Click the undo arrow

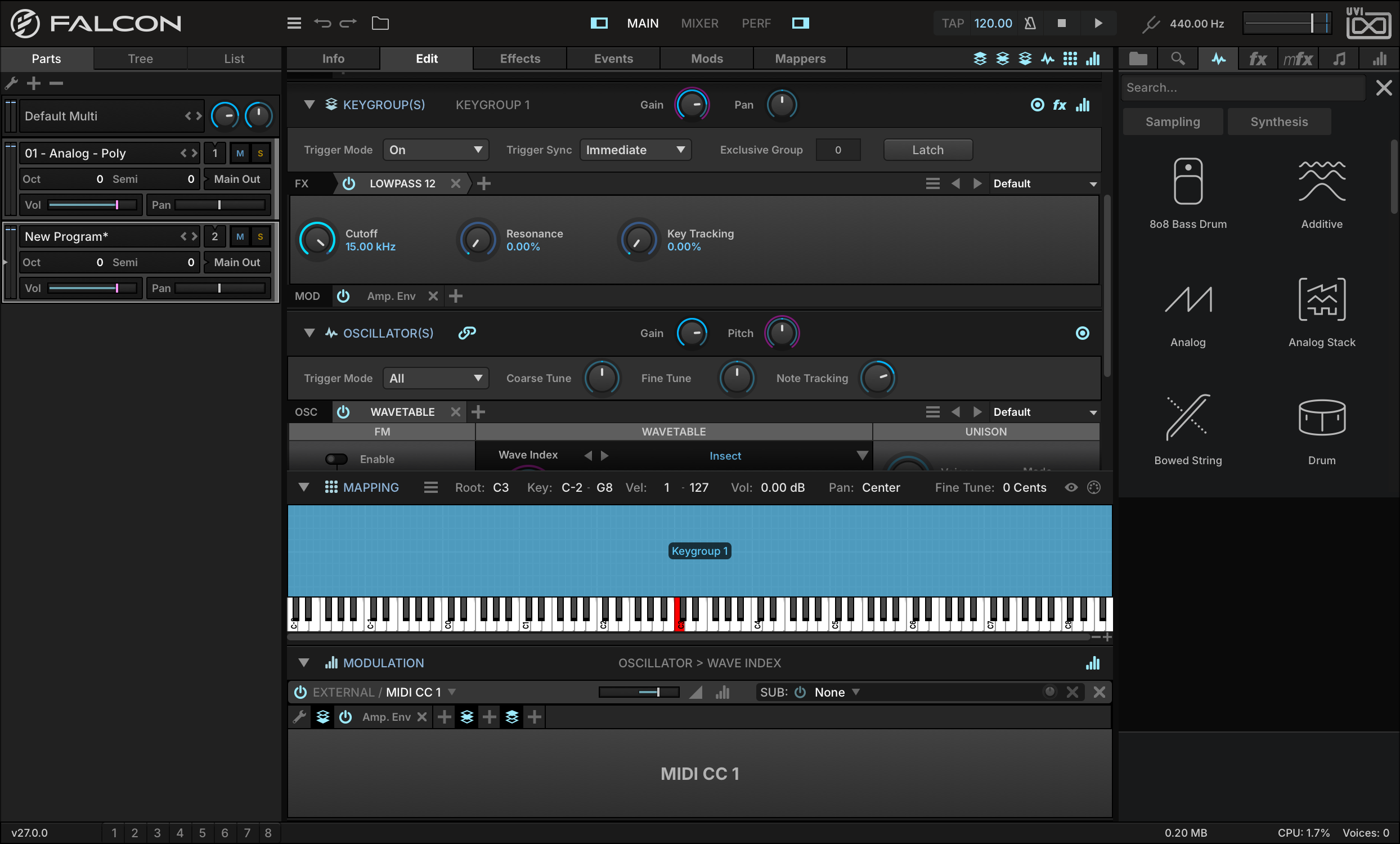point(322,23)
